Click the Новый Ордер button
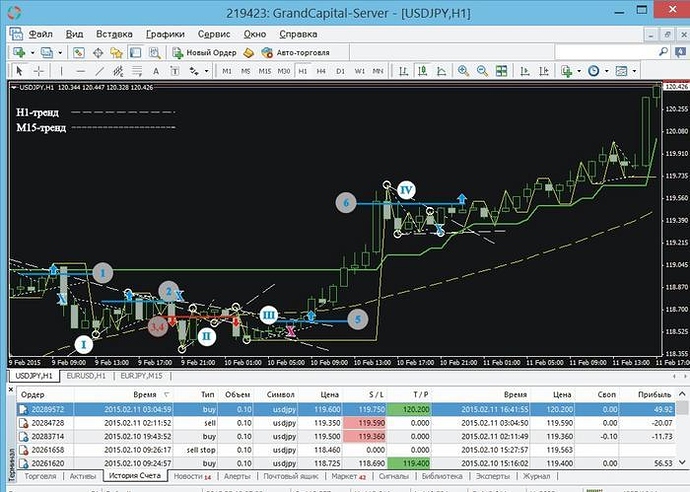The image size is (690, 492). point(207,52)
